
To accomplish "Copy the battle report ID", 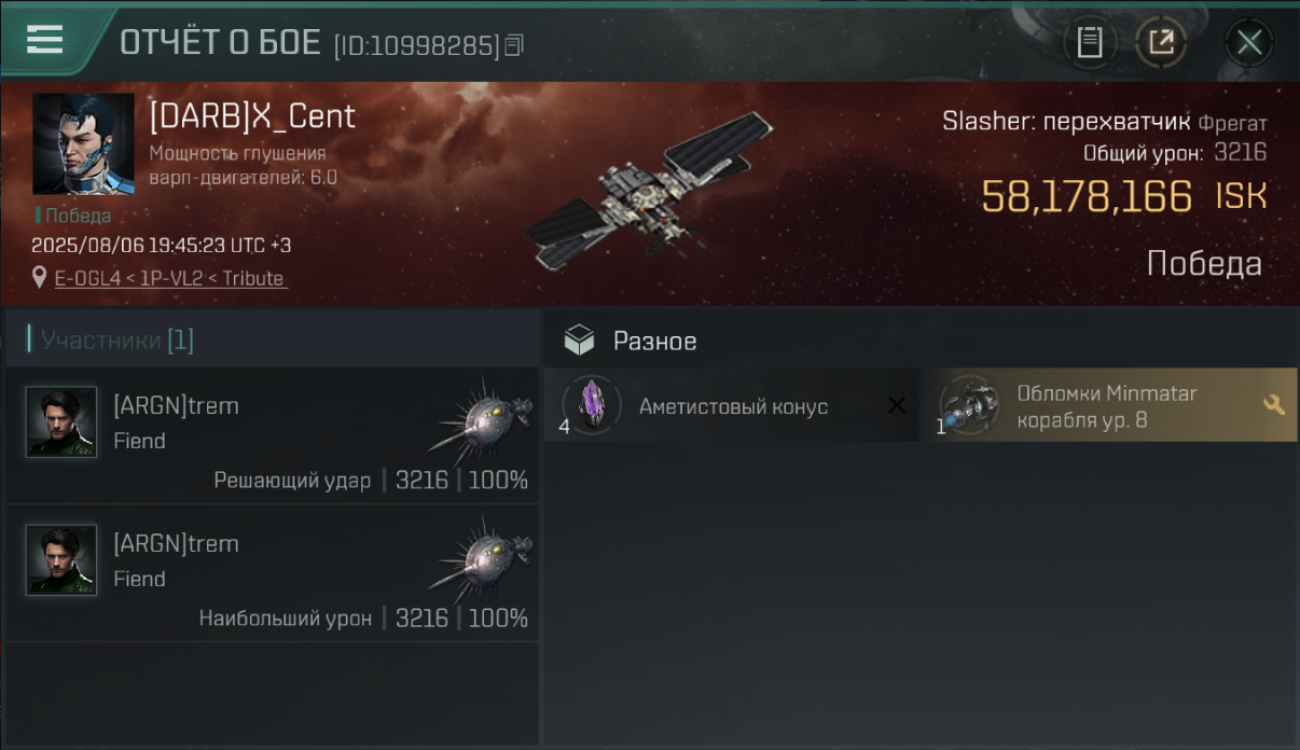I will coord(514,45).
